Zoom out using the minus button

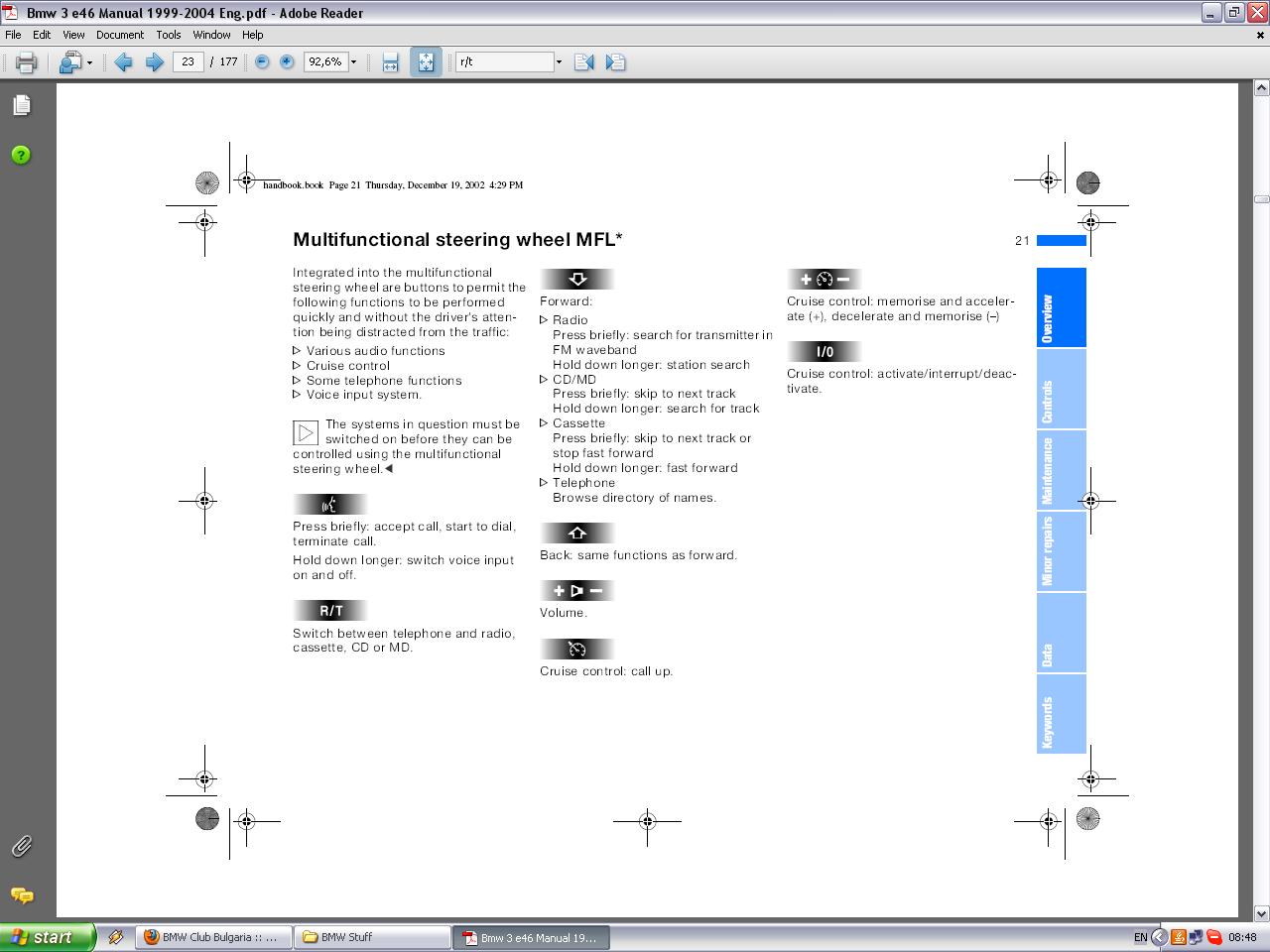(x=262, y=61)
